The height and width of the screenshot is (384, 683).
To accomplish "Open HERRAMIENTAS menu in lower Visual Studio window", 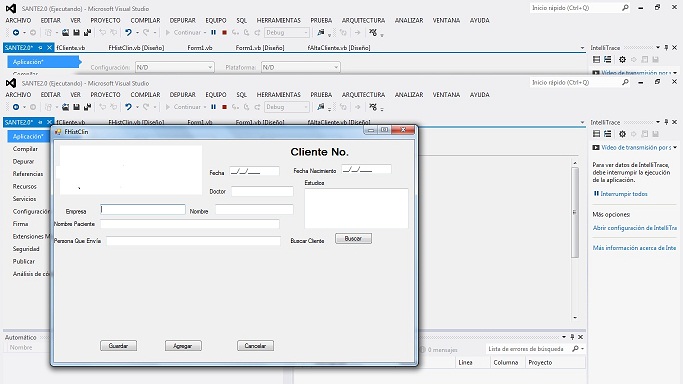I will pos(278,94).
